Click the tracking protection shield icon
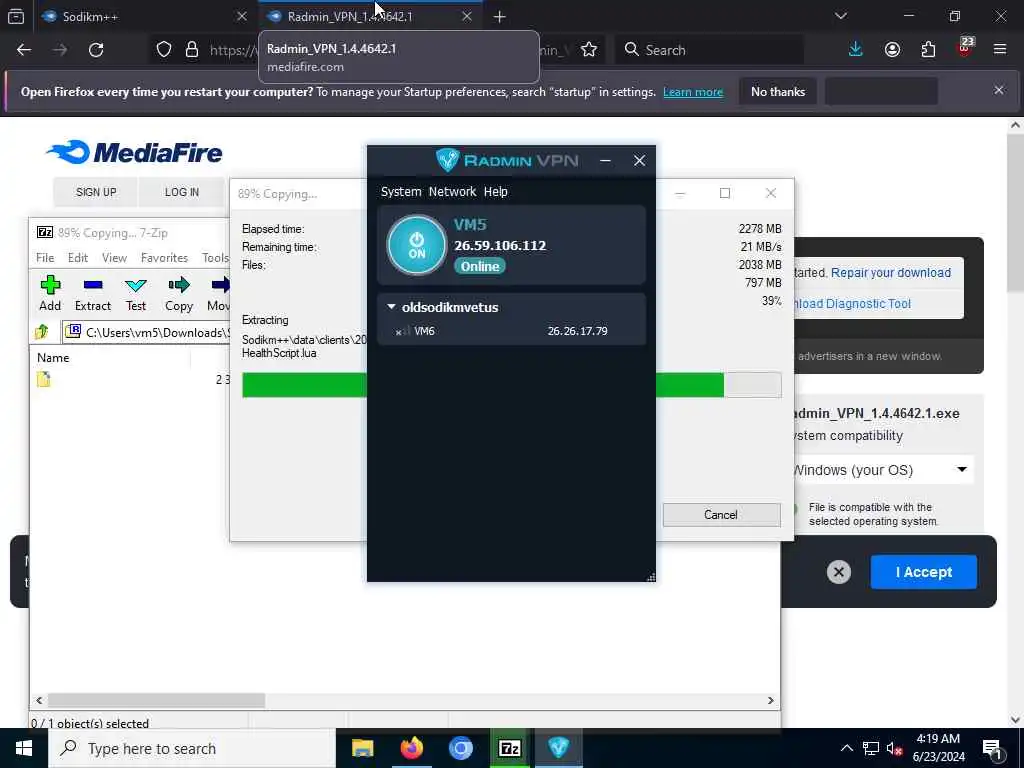Viewport: 1024px width, 768px height. pos(164,50)
